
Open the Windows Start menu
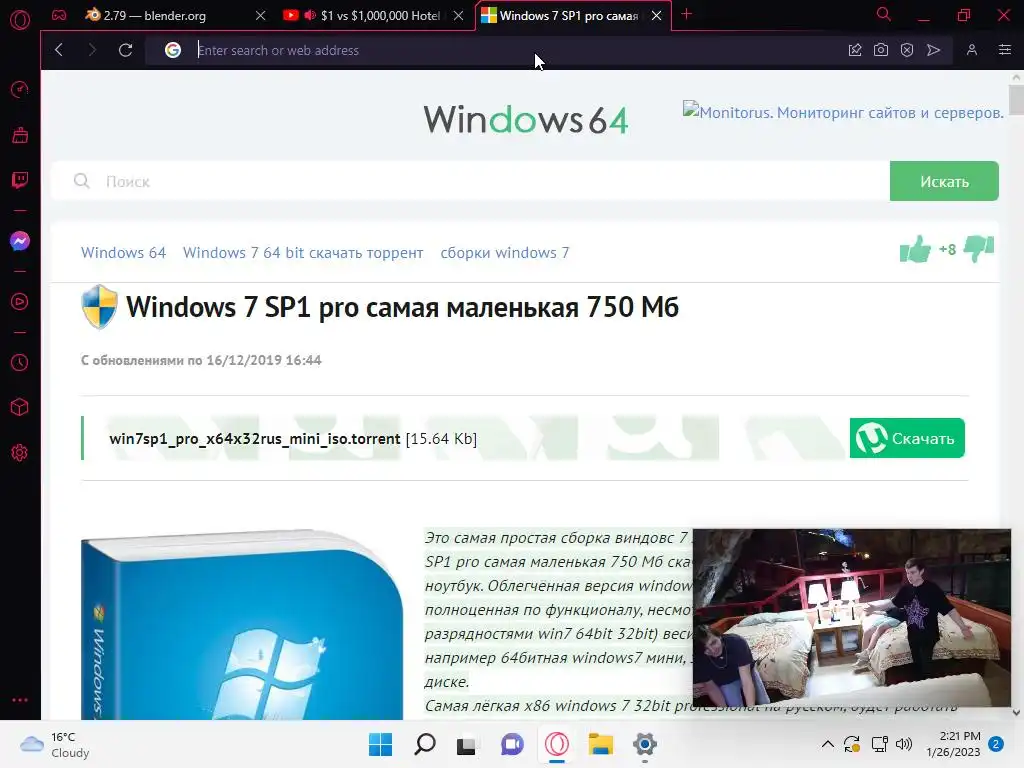tap(381, 744)
